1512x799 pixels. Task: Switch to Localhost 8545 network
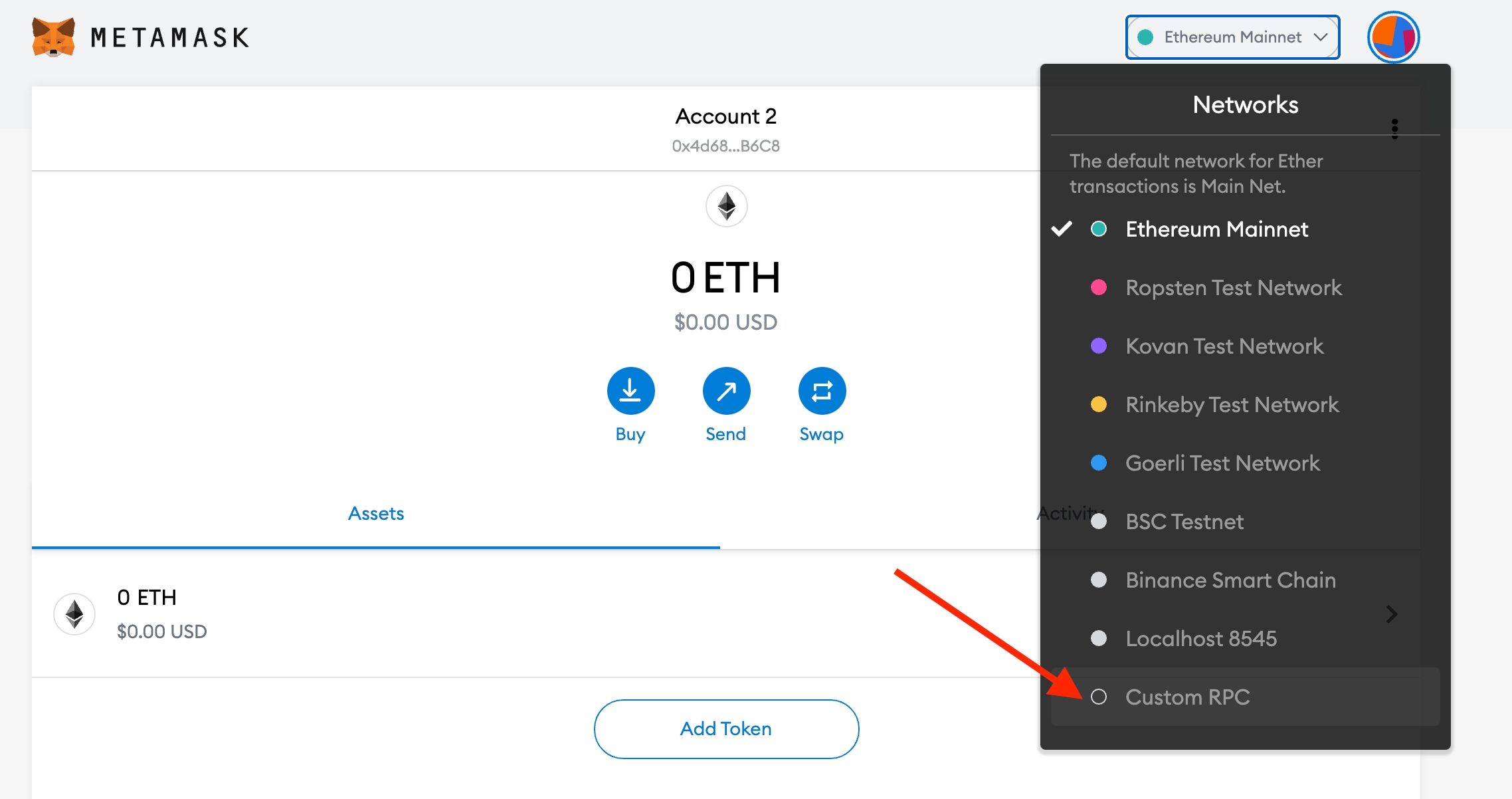click(x=1200, y=639)
